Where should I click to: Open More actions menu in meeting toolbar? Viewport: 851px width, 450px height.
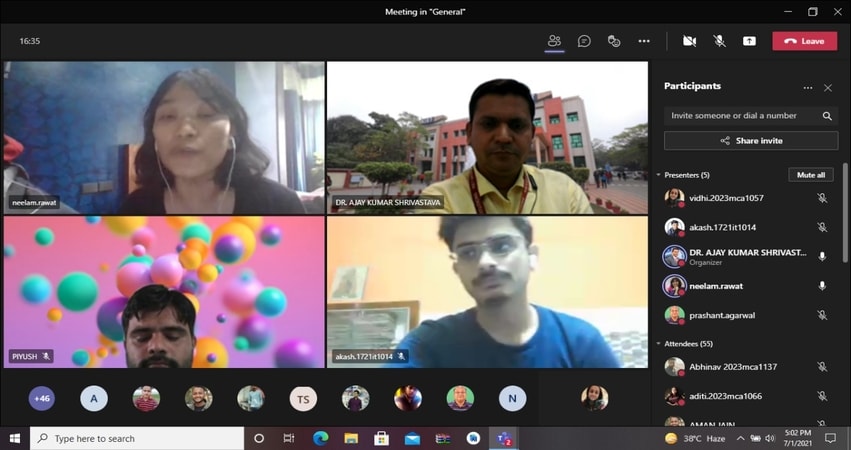coord(644,41)
